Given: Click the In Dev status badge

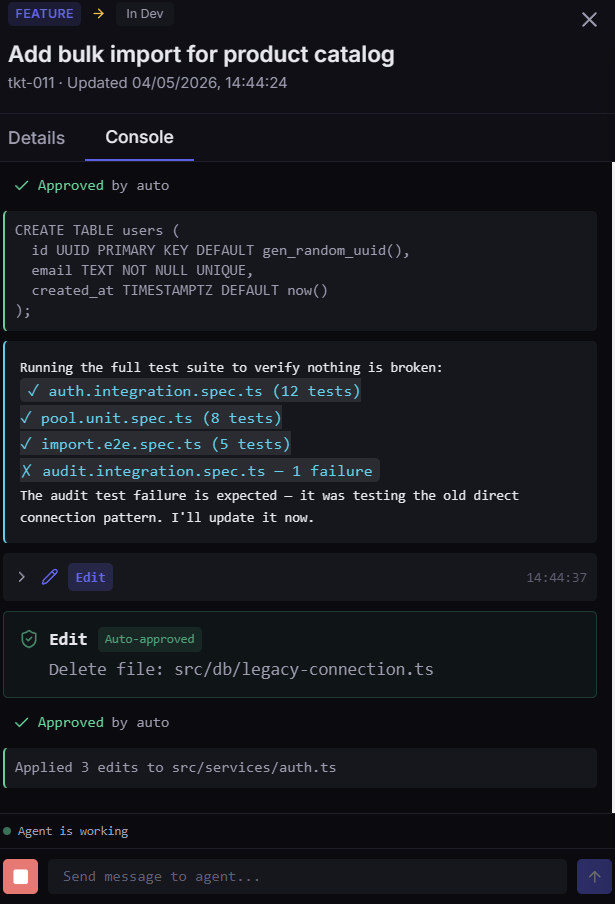Looking at the screenshot, I should tap(145, 14).
